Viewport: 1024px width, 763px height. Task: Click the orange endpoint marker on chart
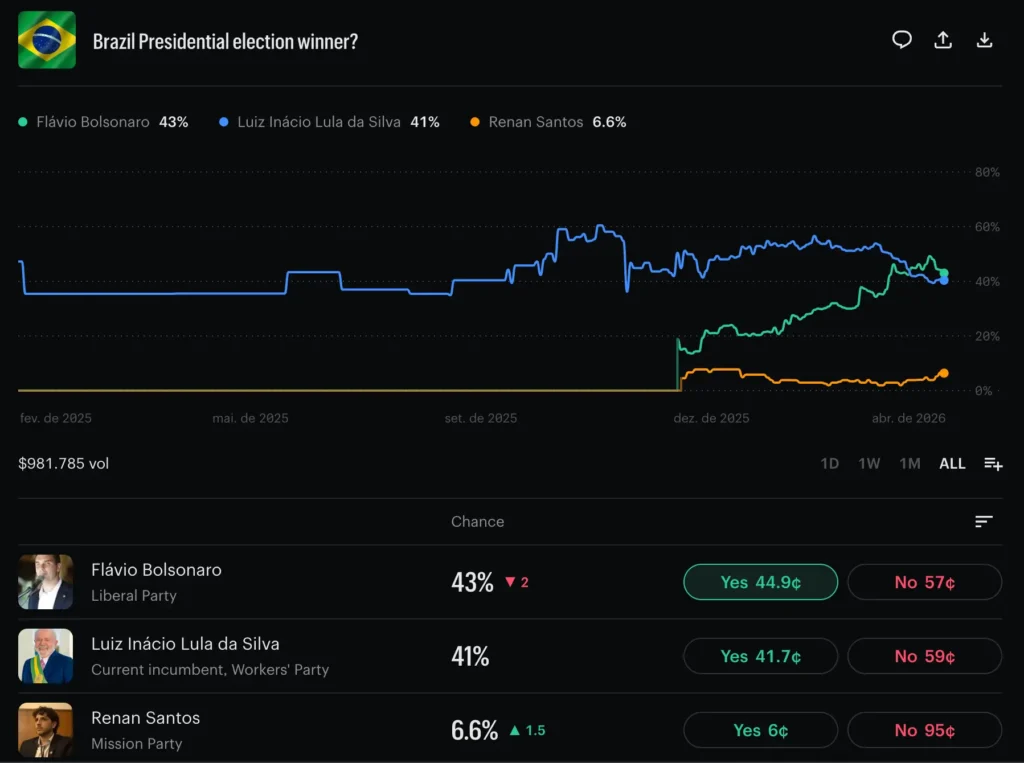(943, 373)
